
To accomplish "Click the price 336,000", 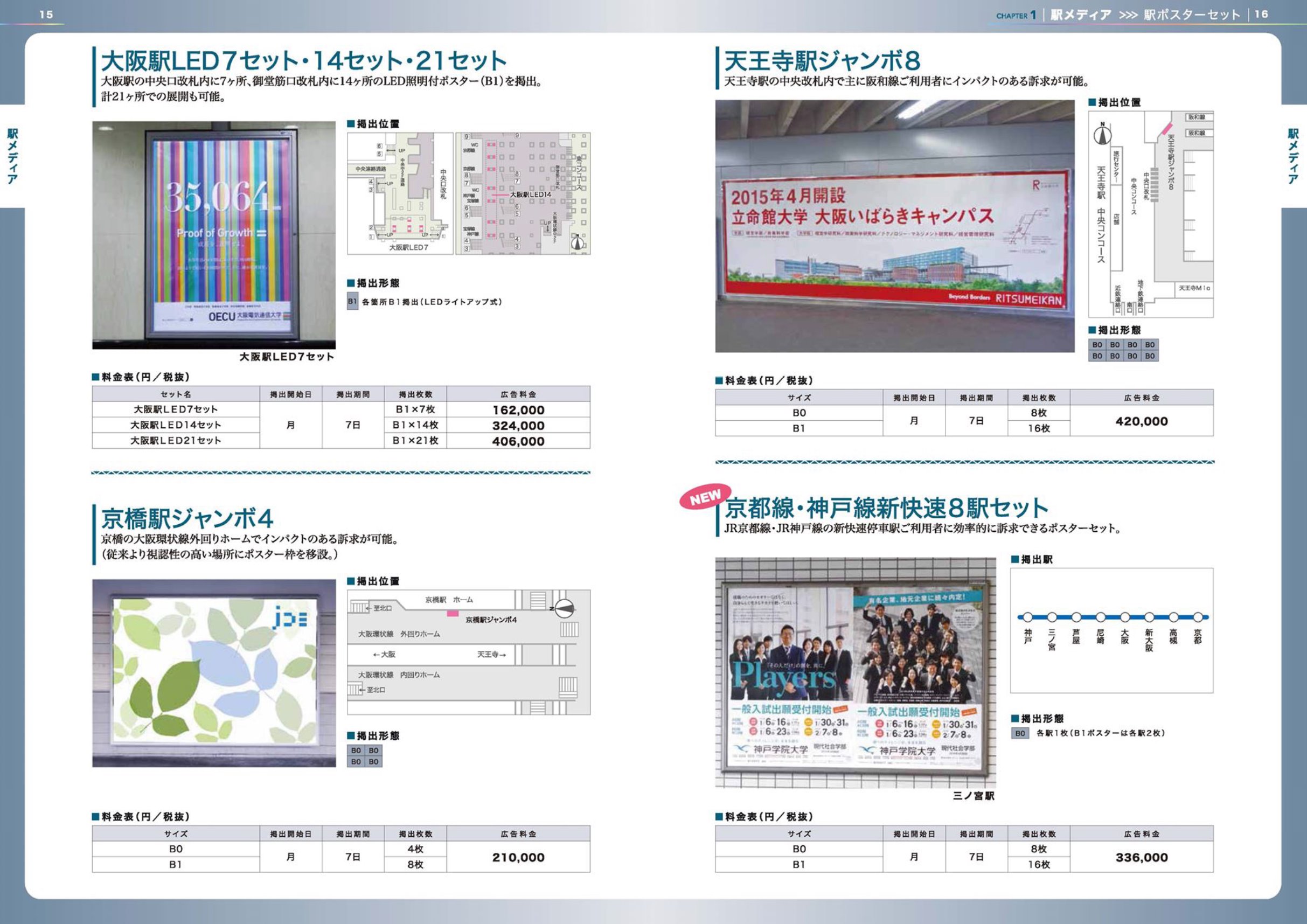I will pos(1142,857).
